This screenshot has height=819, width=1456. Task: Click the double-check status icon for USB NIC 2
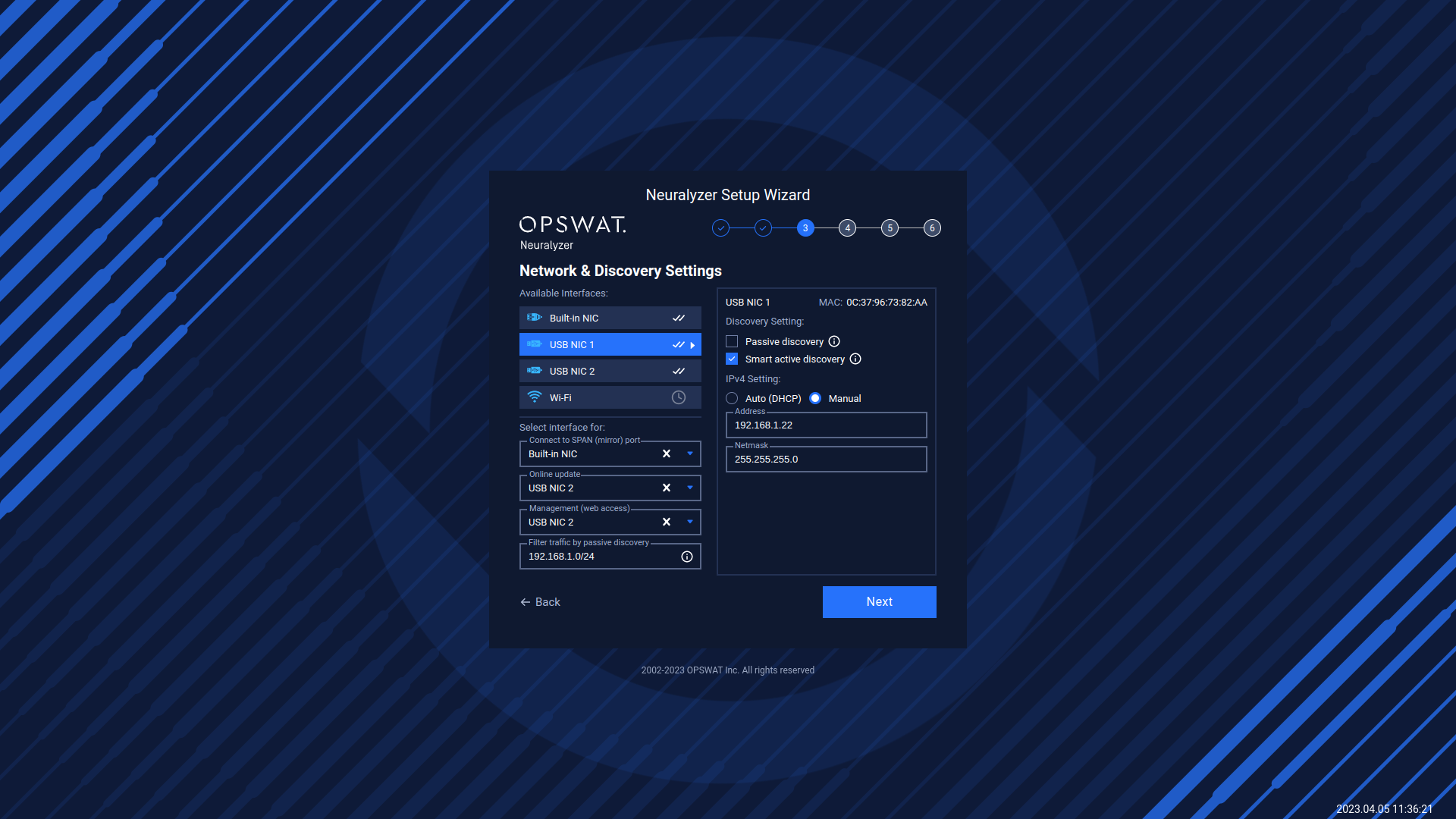(x=679, y=371)
